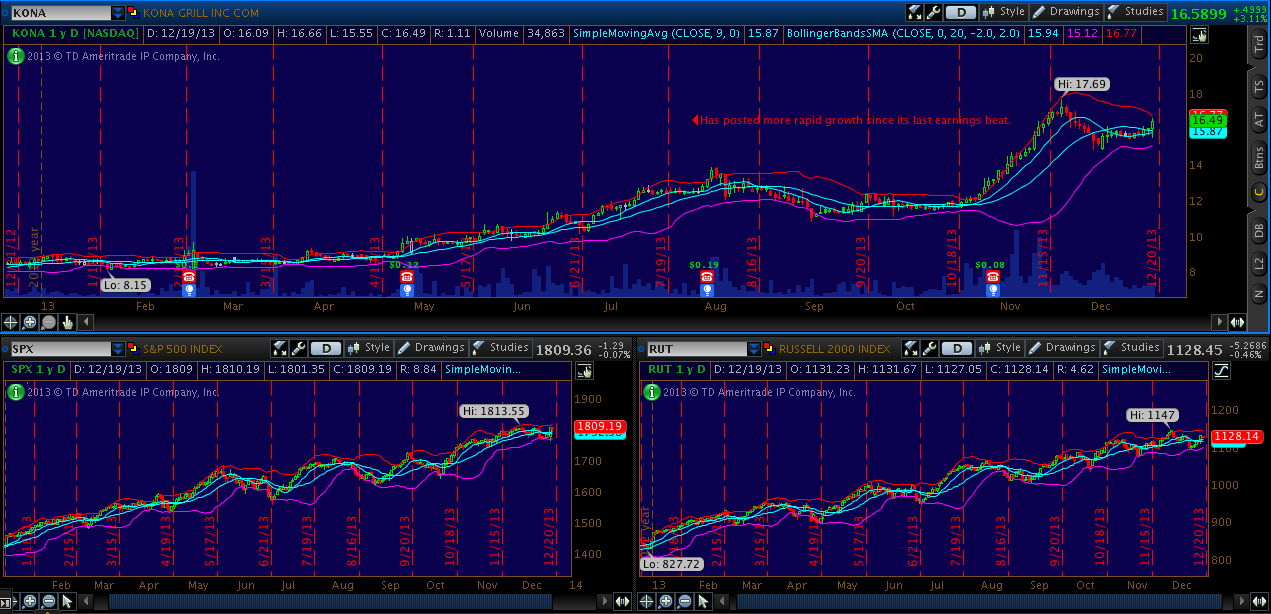Click the red earnings phone icon near August

point(706,277)
